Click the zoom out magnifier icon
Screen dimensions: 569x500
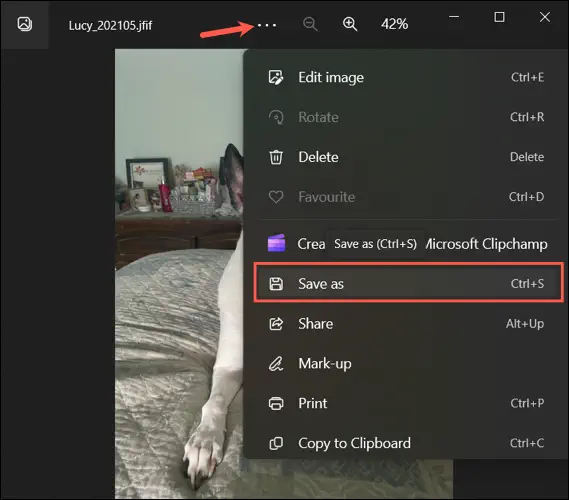pyautogui.click(x=310, y=24)
